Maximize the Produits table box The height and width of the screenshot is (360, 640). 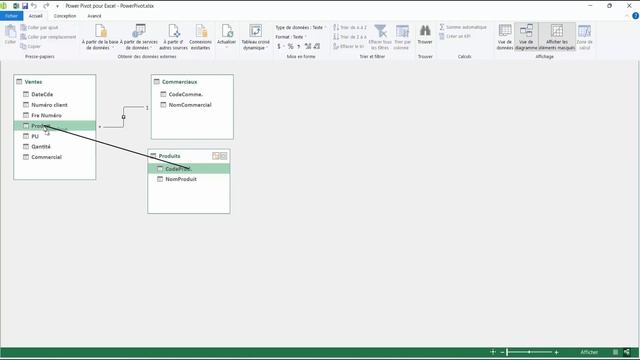(x=223, y=156)
